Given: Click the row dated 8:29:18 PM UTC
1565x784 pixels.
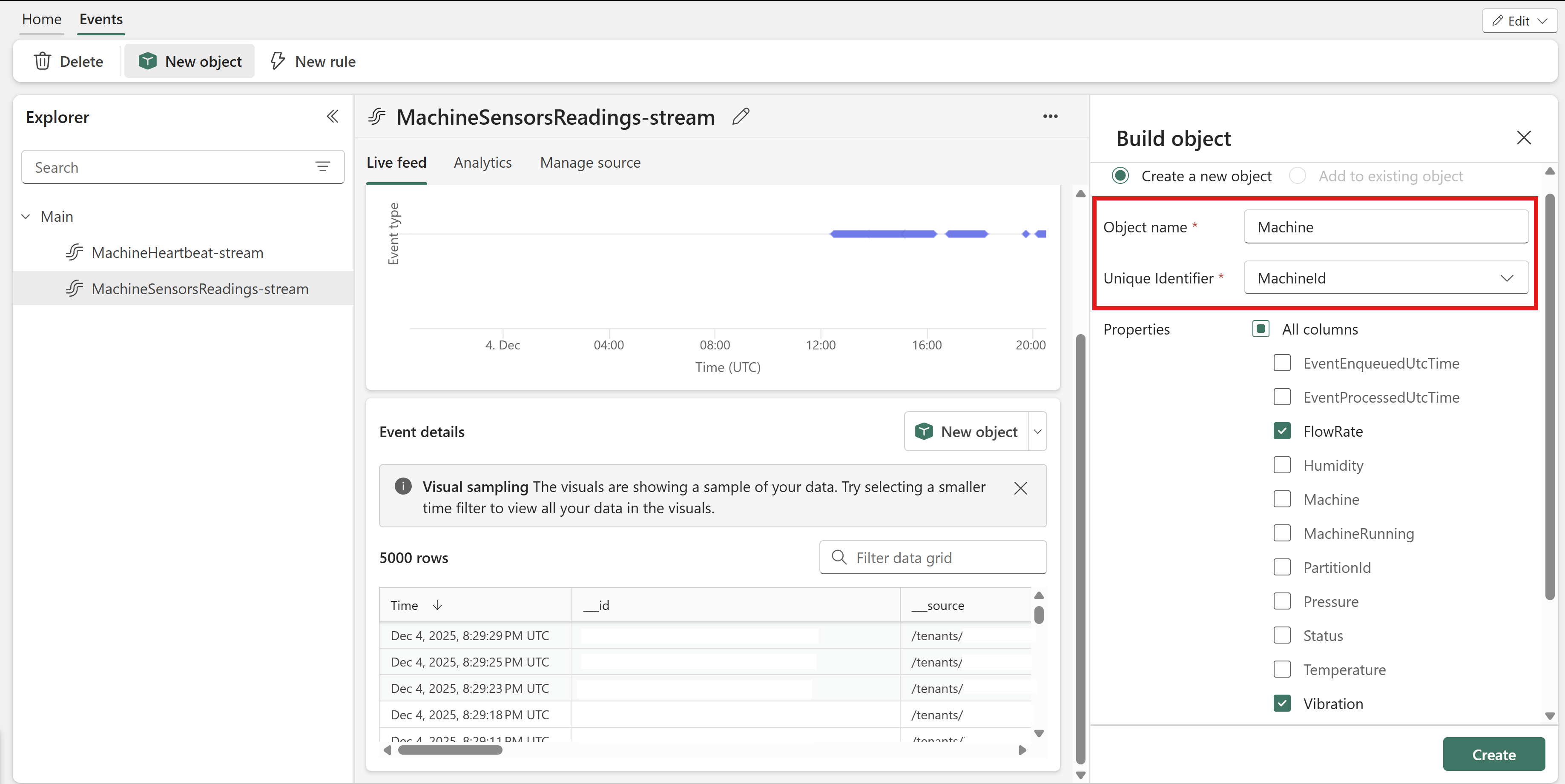Looking at the screenshot, I should [x=705, y=715].
